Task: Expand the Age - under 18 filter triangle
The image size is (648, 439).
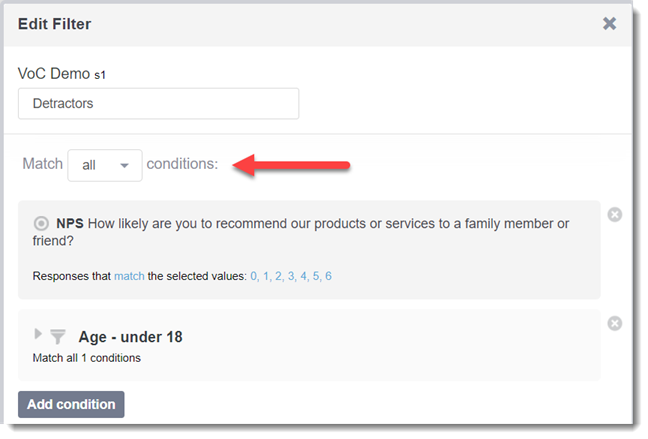Action: click(38, 334)
